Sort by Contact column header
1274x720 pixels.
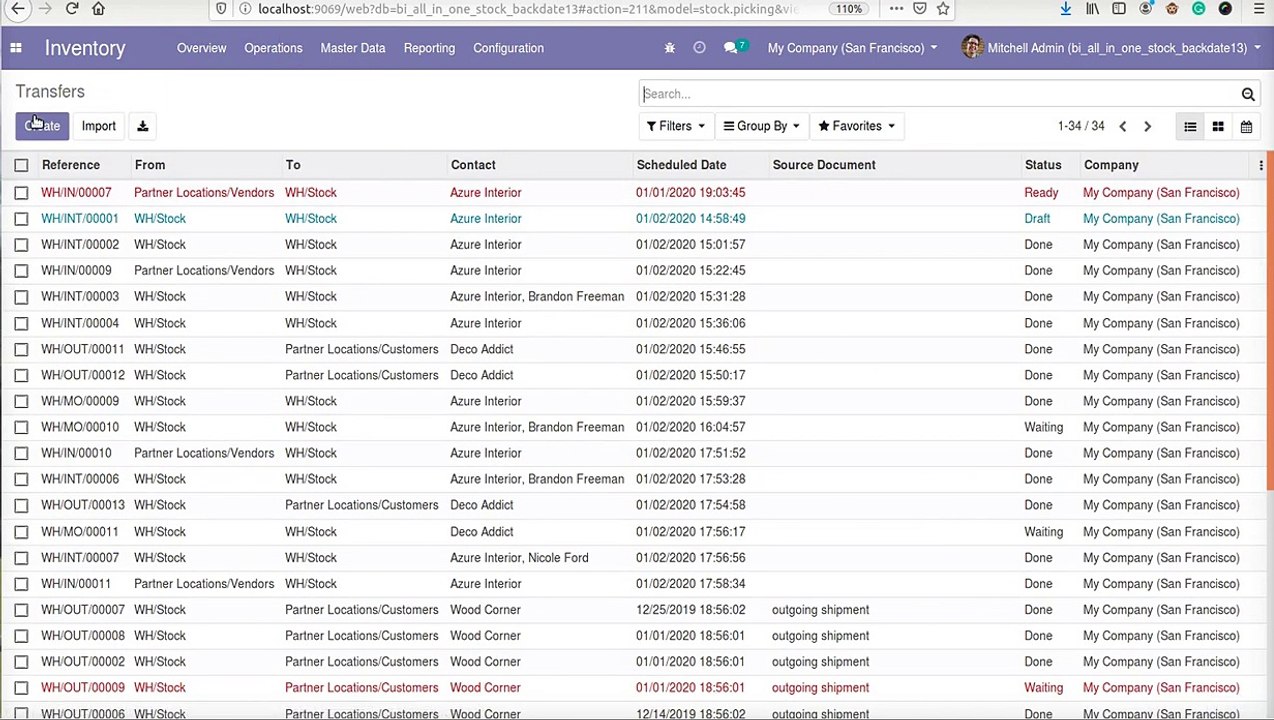click(x=473, y=165)
